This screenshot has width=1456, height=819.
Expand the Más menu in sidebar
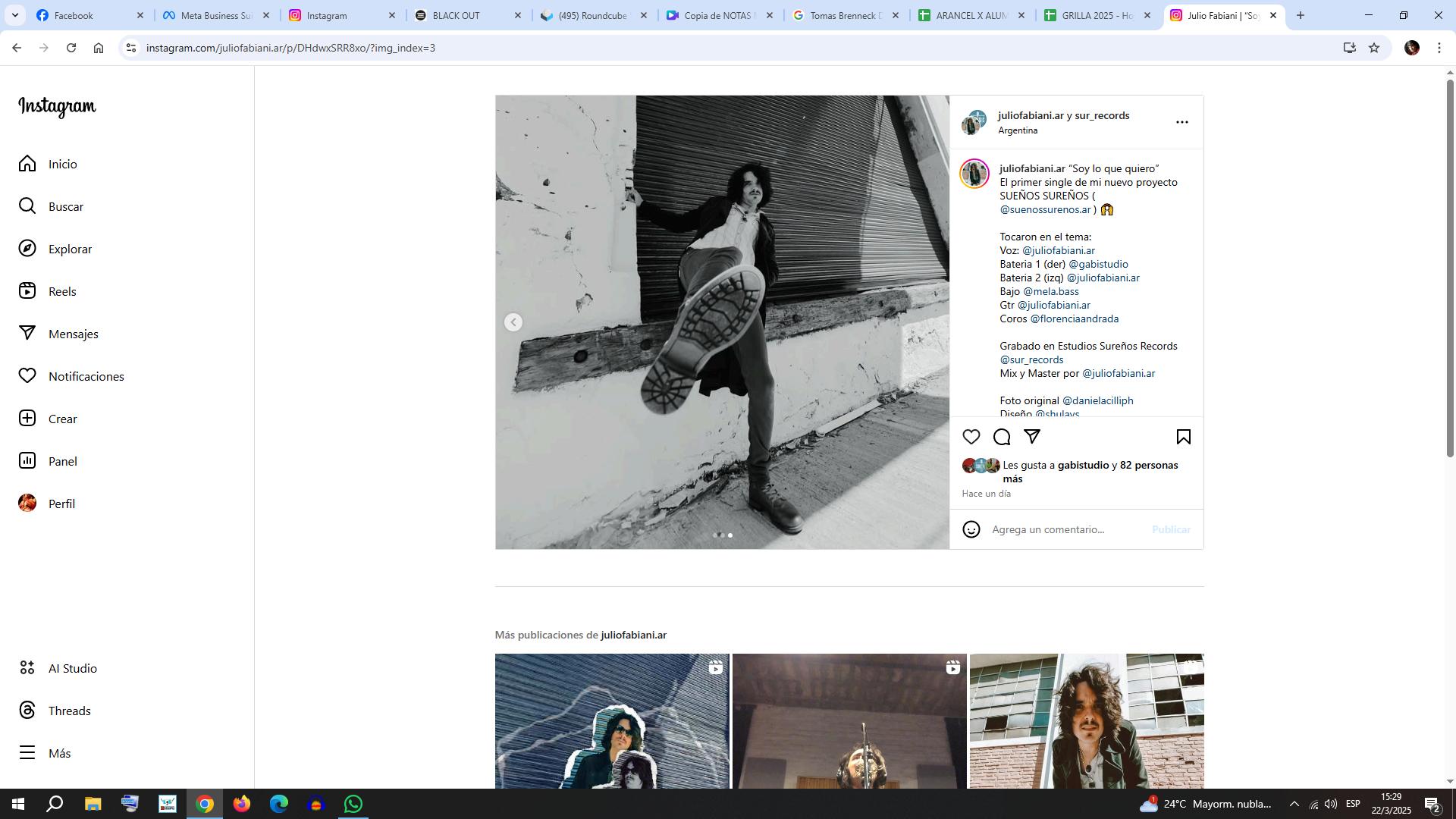click(59, 753)
